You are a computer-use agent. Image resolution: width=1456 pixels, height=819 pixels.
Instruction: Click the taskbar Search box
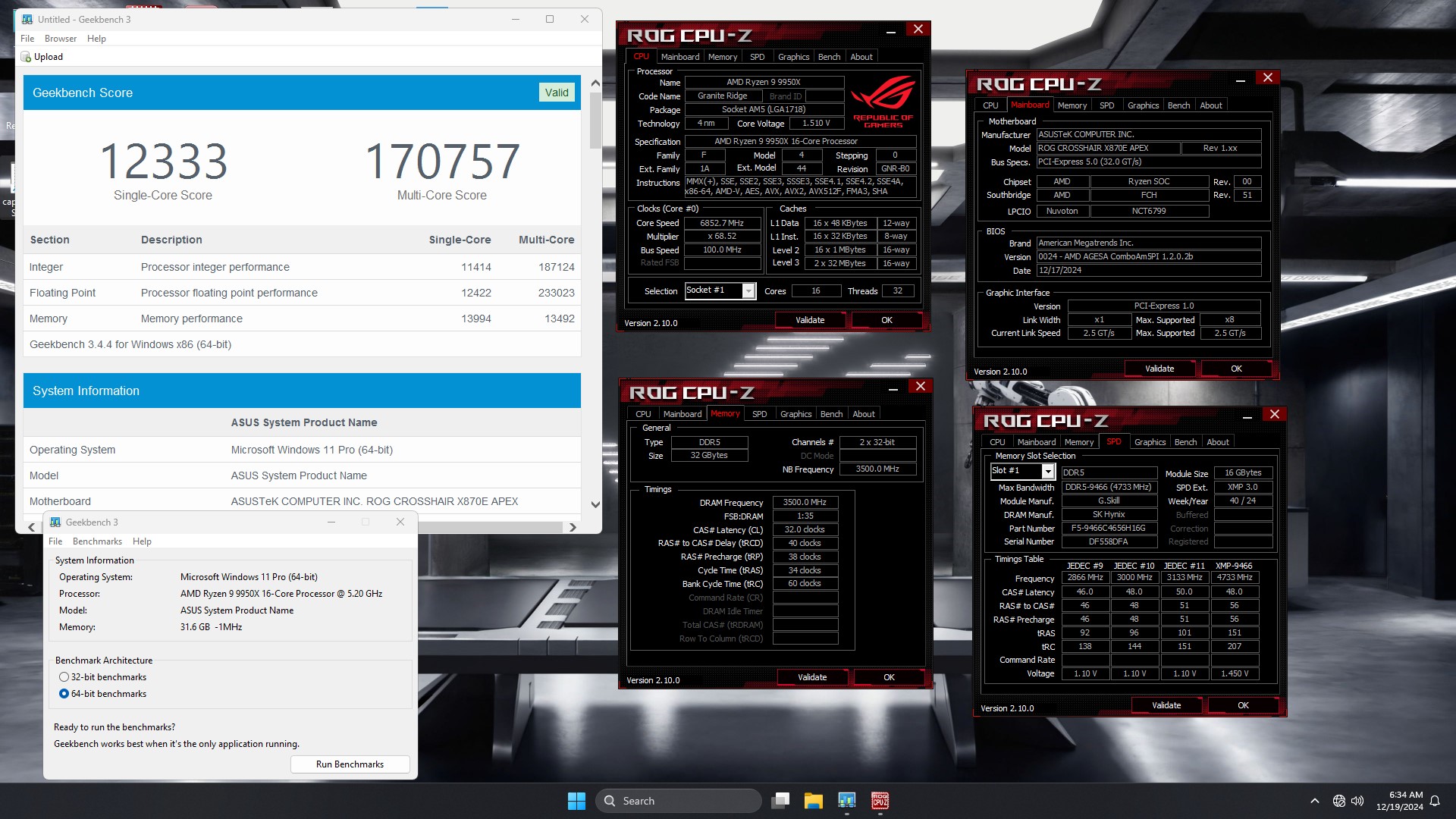click(679, 801)
